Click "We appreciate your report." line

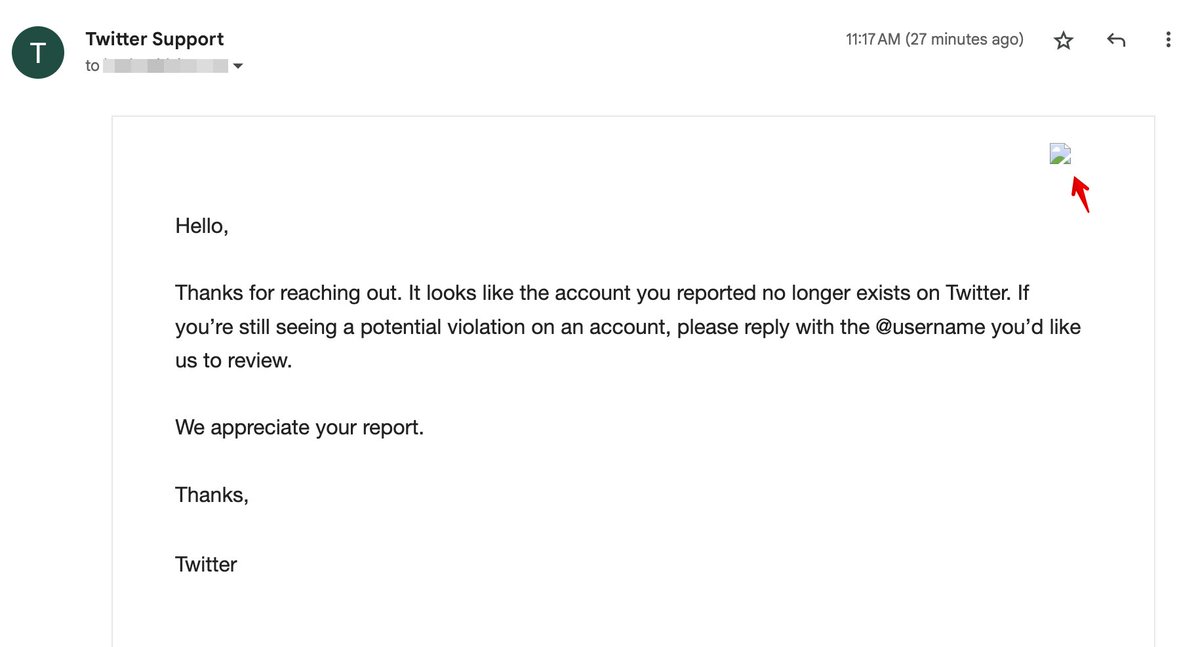[299, 428]
